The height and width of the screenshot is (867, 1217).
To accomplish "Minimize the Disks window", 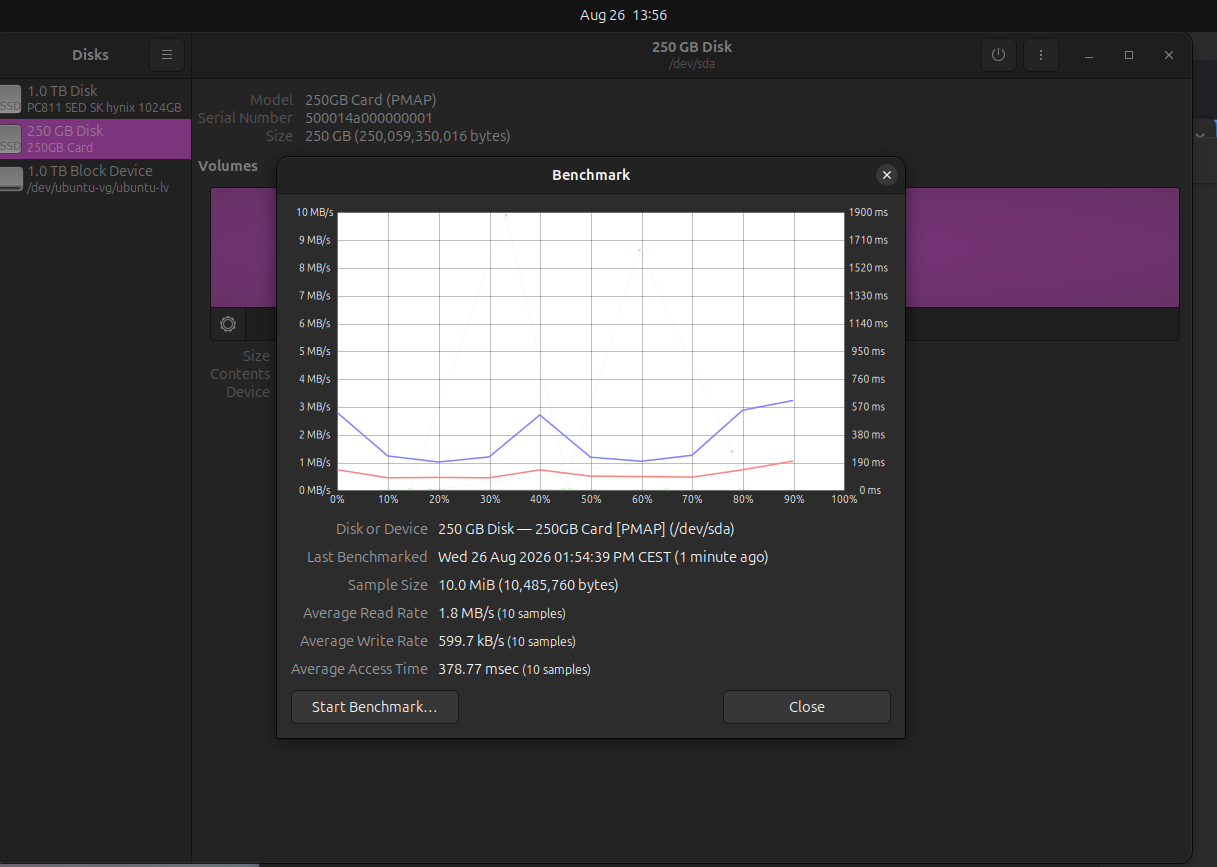I will pyautogui.click(x=1089, y=55).
